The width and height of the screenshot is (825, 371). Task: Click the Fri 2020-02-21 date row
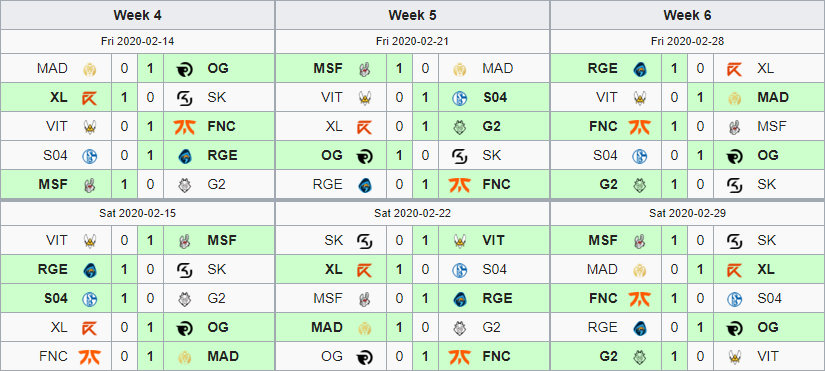pos(412,42)
